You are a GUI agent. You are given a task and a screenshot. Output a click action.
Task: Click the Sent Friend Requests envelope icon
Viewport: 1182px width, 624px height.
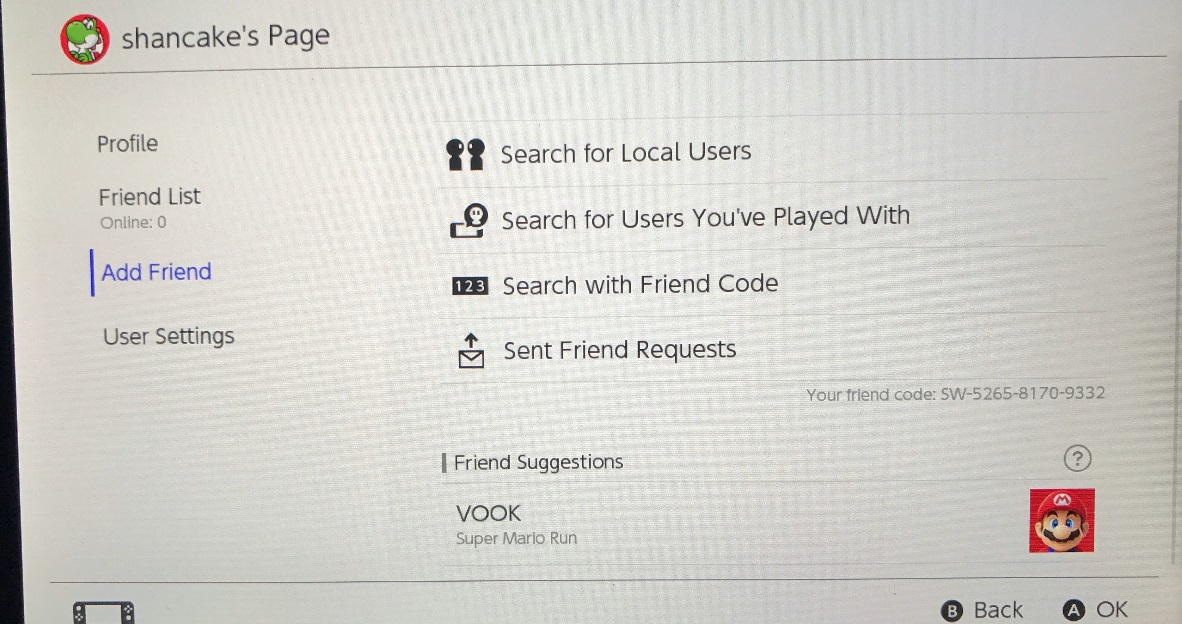tap(470, 351)
